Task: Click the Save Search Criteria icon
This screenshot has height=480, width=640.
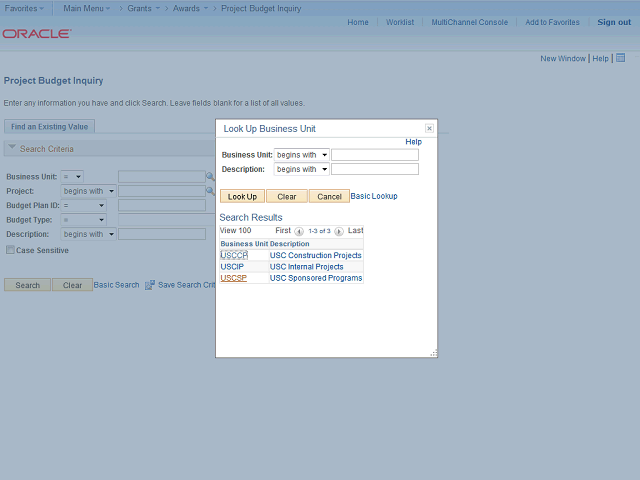Action: 150,285
